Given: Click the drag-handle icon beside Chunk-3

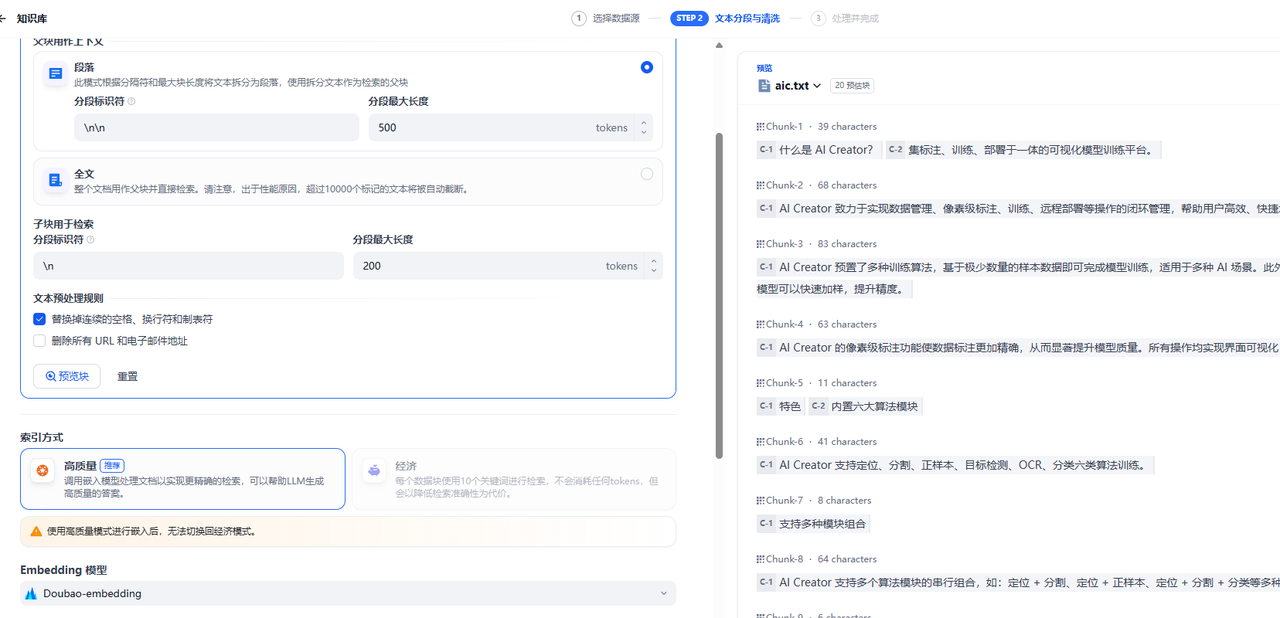Looking at the screenshot, I should click(760, 244).
